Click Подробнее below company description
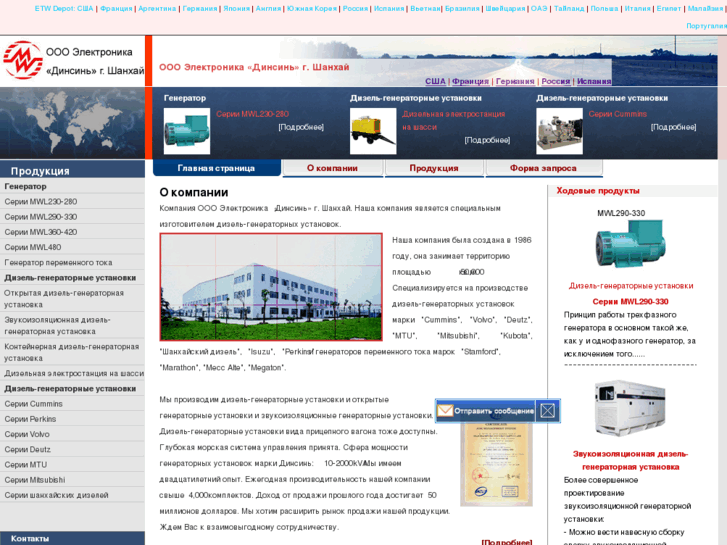 point(507,542)
